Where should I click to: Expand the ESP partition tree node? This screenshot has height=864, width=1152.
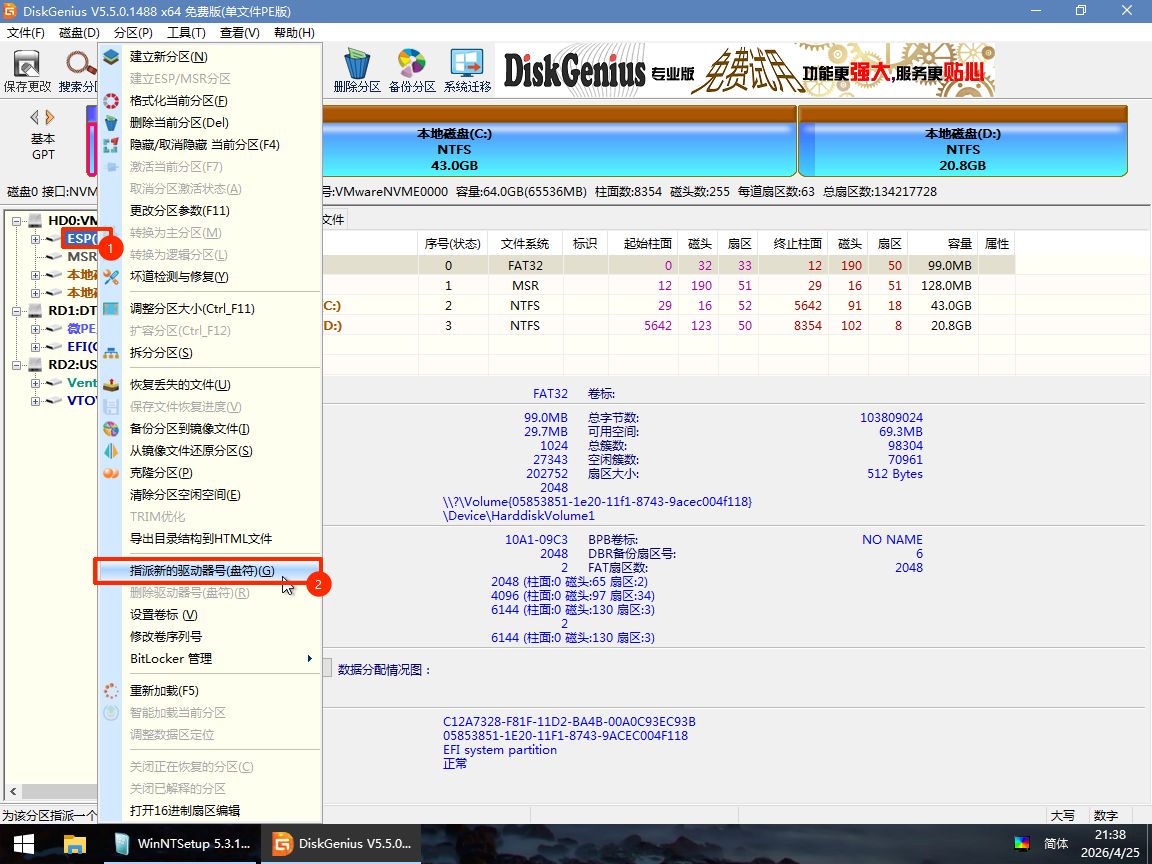(x=35, y=239)
